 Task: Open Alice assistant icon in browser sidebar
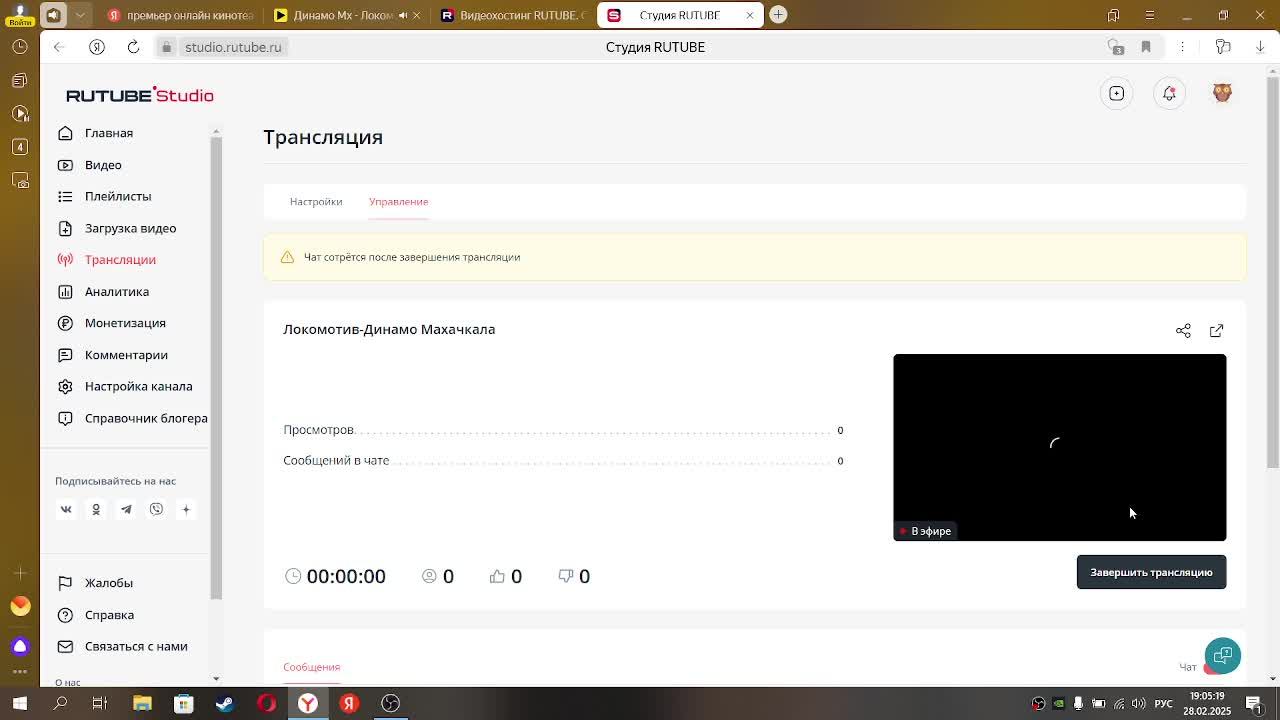(x=20, y=646)
